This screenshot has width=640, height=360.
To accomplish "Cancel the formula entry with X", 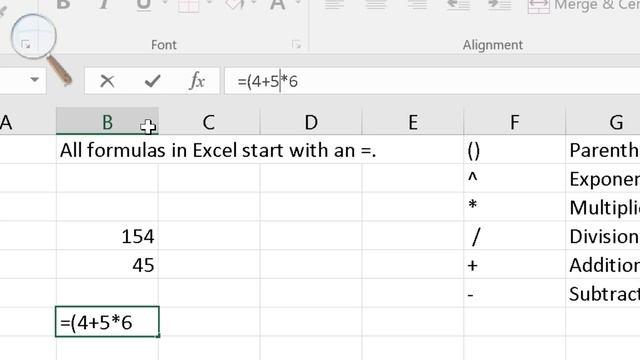I will point(107,81).
